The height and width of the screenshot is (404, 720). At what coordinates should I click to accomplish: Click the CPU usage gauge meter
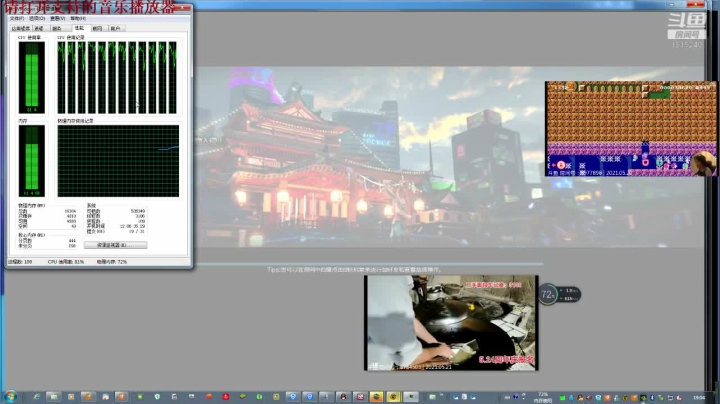pyautogui.click(x=32, y=77)
